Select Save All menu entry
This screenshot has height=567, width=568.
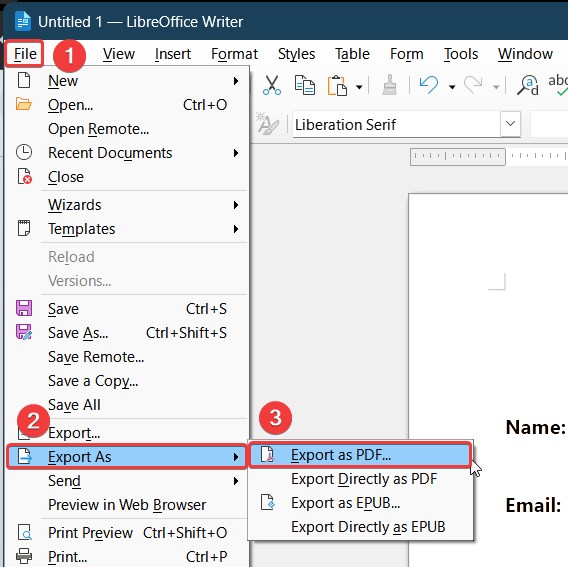point(127,405)
